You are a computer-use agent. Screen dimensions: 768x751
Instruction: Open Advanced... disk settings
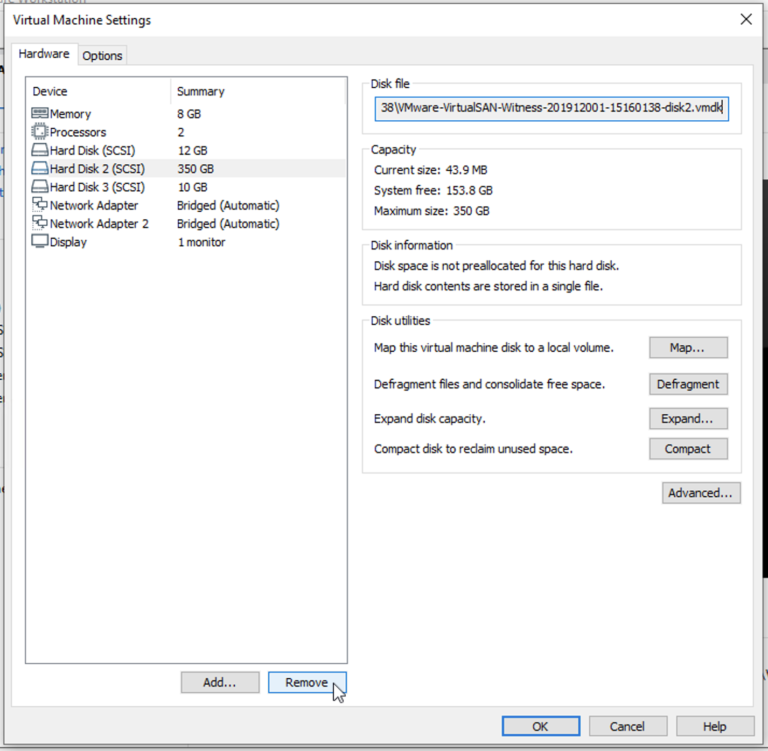point(701,493)
